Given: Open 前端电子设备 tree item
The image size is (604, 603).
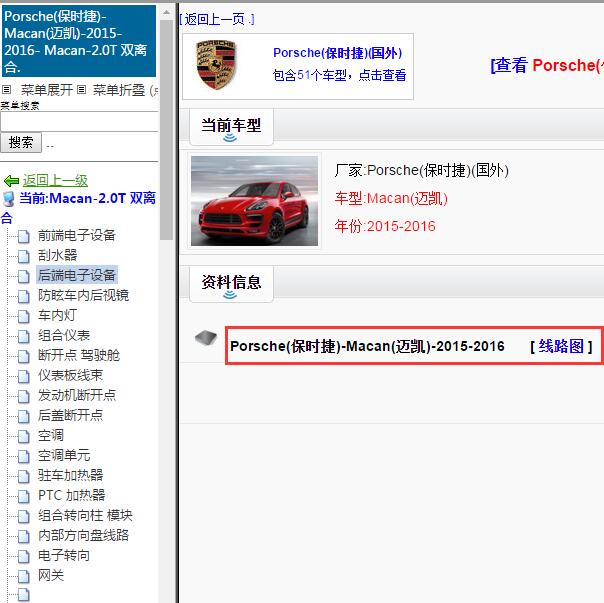Looking at the screenshot, I should click(x=77, y=235).
